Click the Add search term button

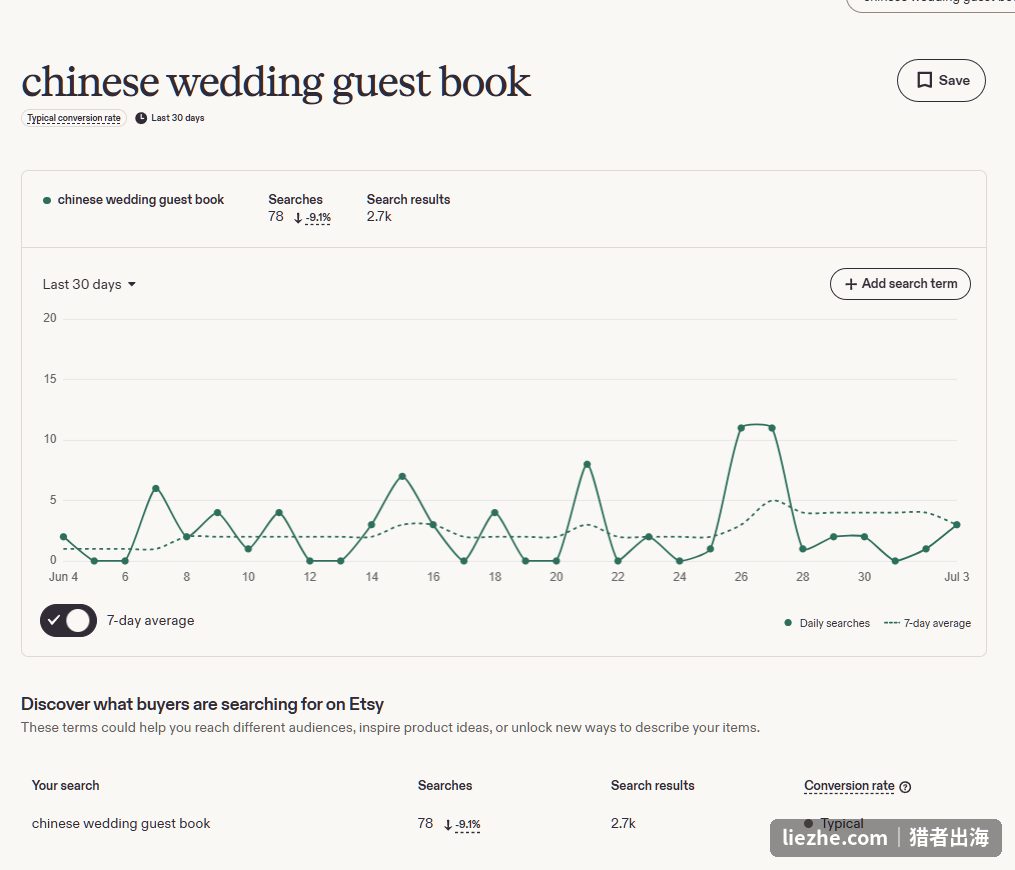(900, 284)
